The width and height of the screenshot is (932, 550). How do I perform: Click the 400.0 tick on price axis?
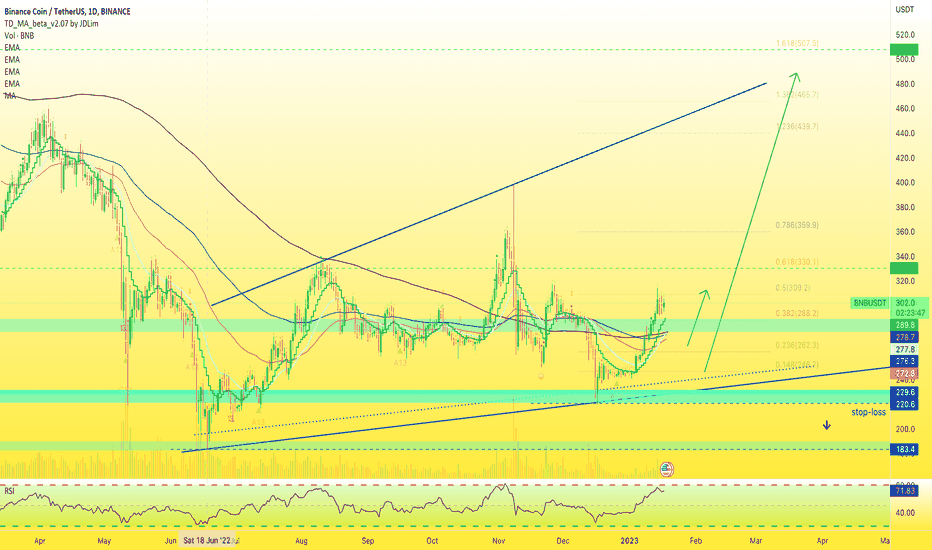[905, 183]
